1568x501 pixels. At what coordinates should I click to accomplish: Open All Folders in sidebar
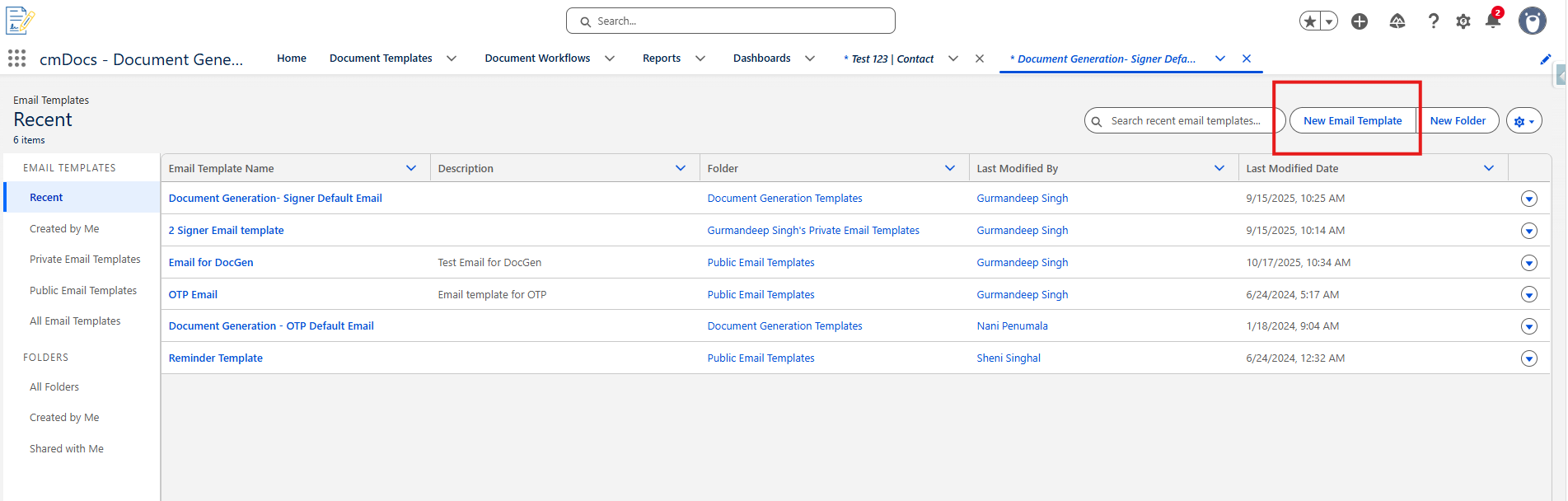pyautogui.click(x=54, y=387)
